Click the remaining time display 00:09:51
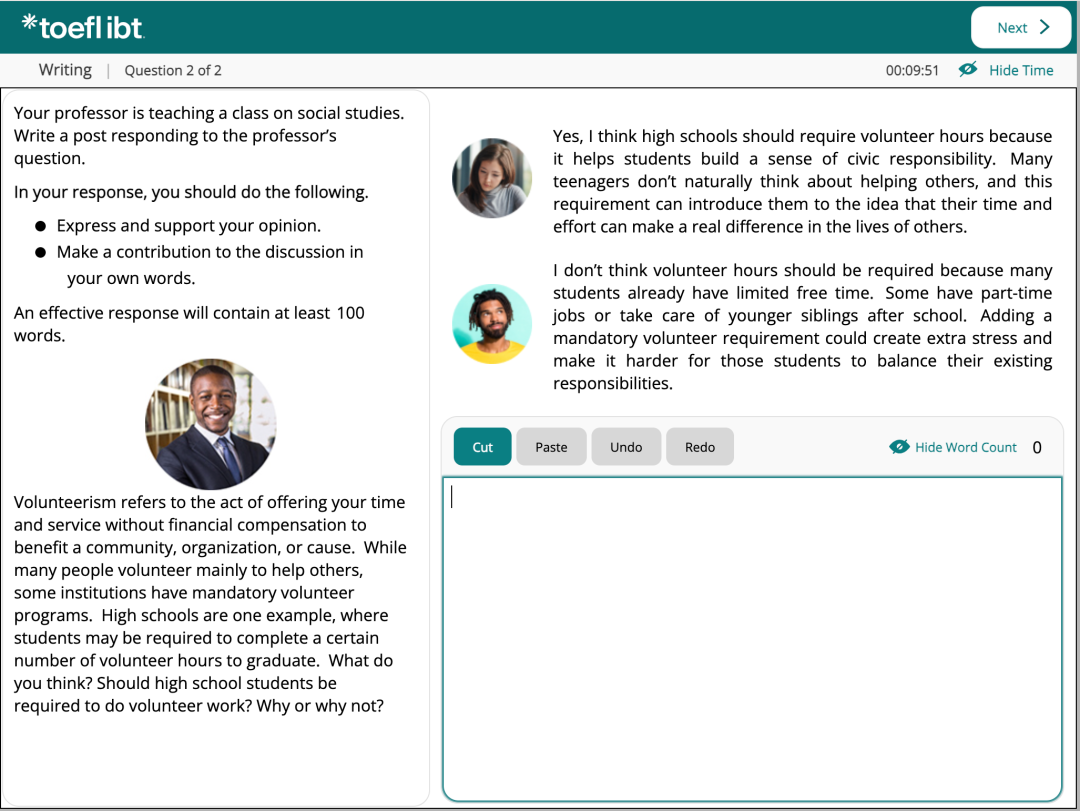The width and height of the screenshot is (1080, 811). point(912,70)
